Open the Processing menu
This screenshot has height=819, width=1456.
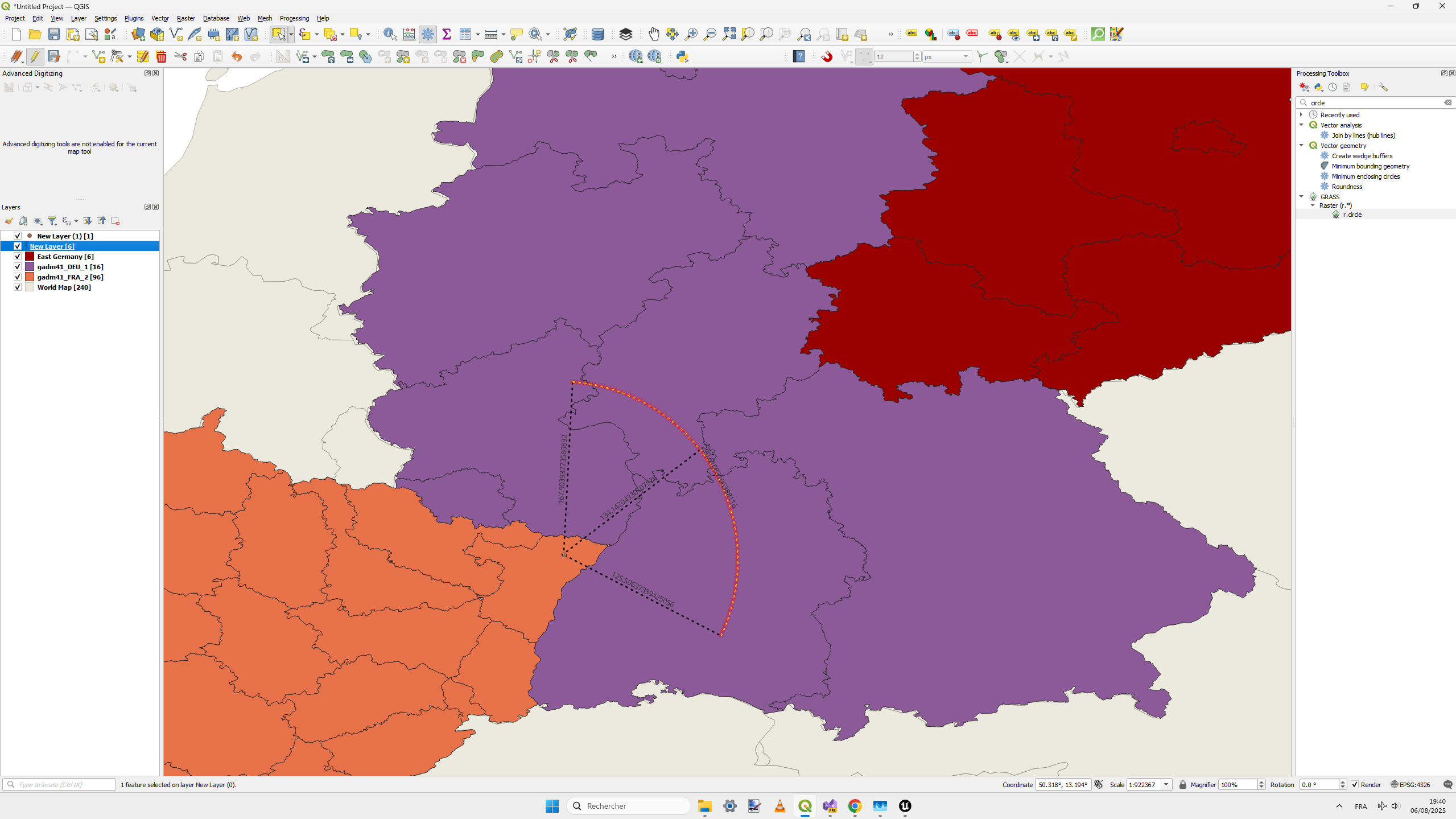pyautogui.click(x=294, y=18)
